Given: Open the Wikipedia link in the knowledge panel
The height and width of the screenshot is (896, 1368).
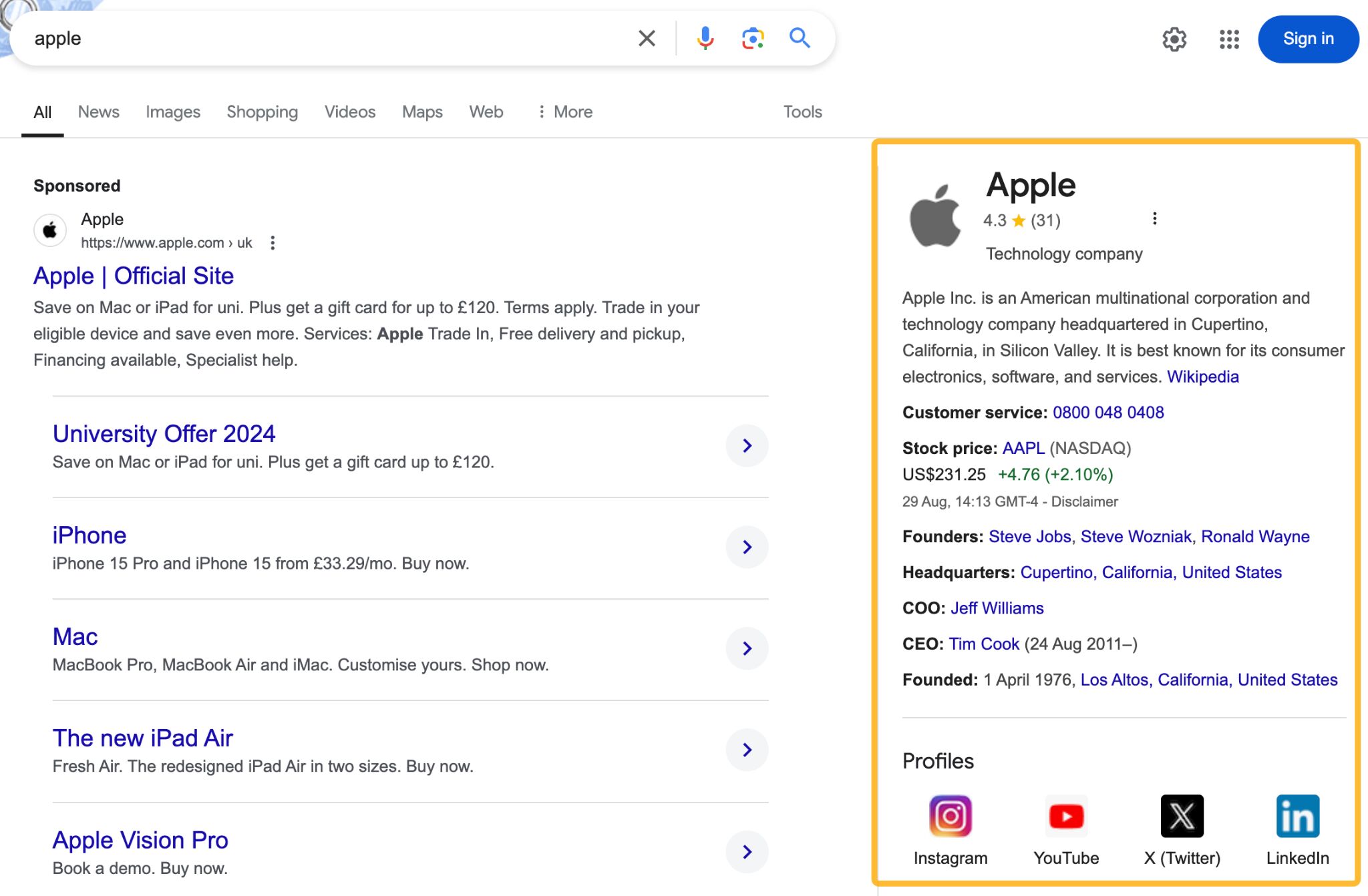Looking at the screenshot, I should (x=1202, y=377).
